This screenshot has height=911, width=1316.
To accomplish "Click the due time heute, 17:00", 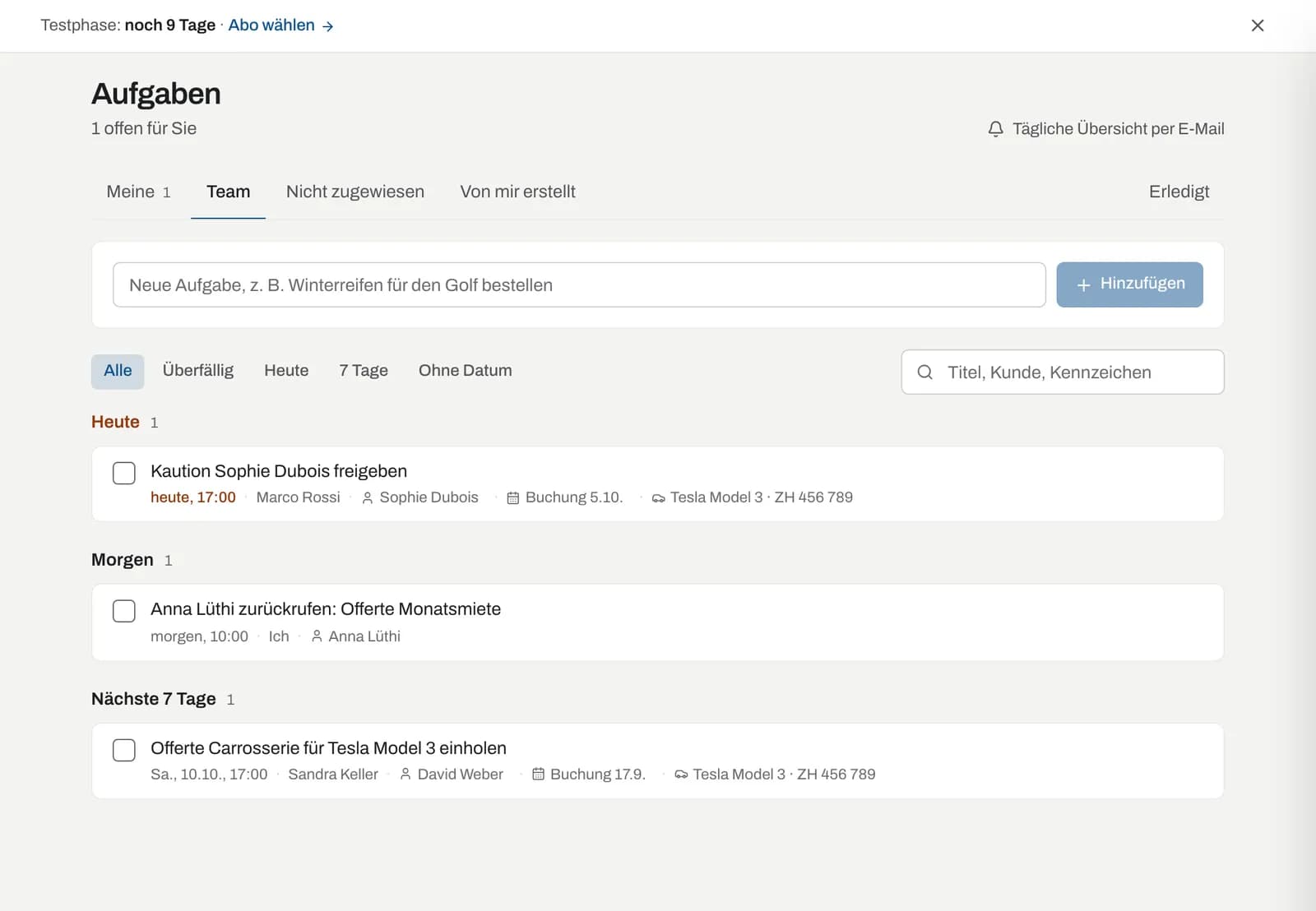I will point(193,498).
